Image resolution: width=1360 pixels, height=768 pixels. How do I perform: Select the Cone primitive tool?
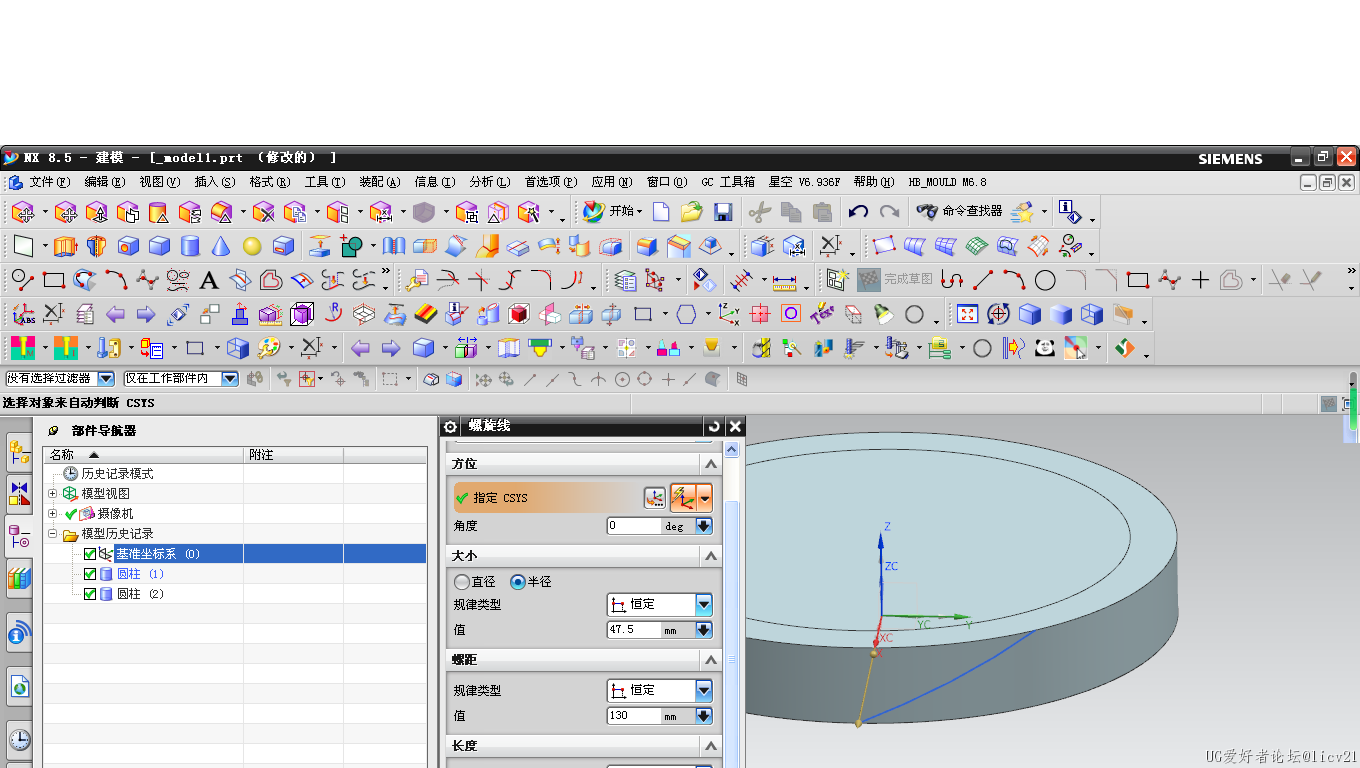[x=221, y=246]
